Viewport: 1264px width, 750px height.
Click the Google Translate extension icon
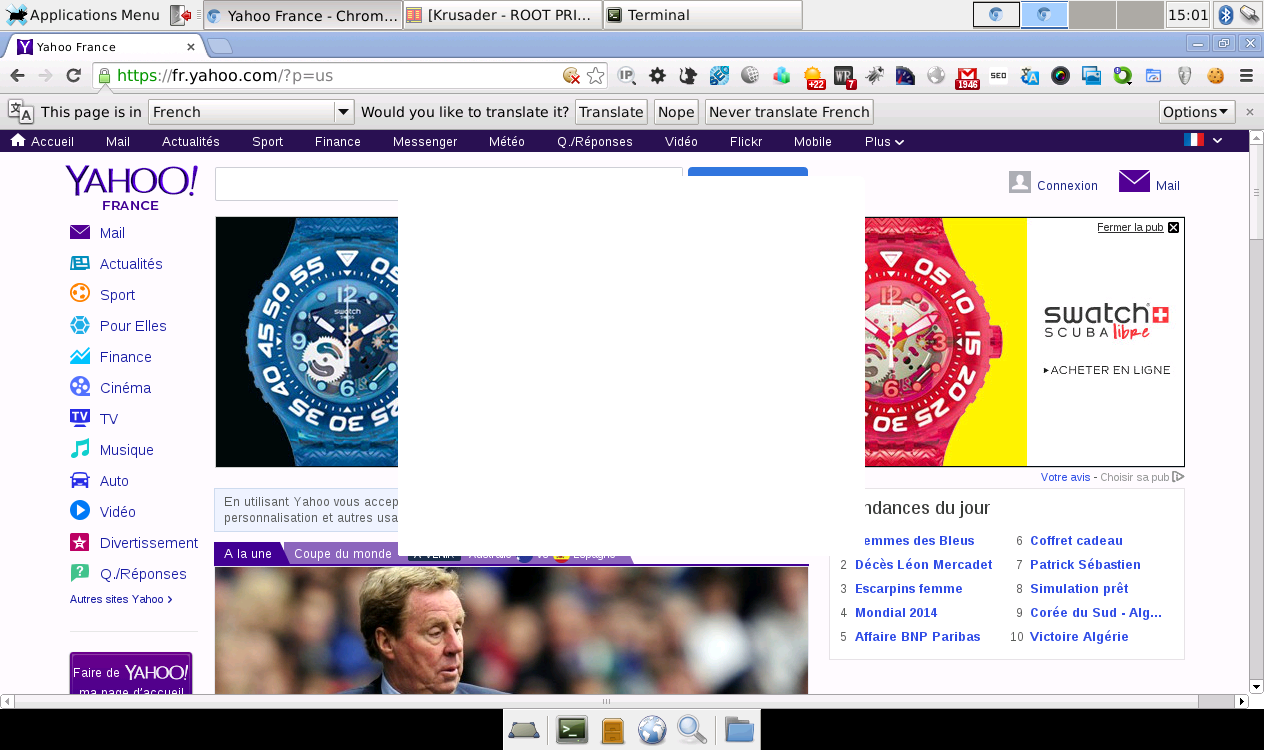1030,75
